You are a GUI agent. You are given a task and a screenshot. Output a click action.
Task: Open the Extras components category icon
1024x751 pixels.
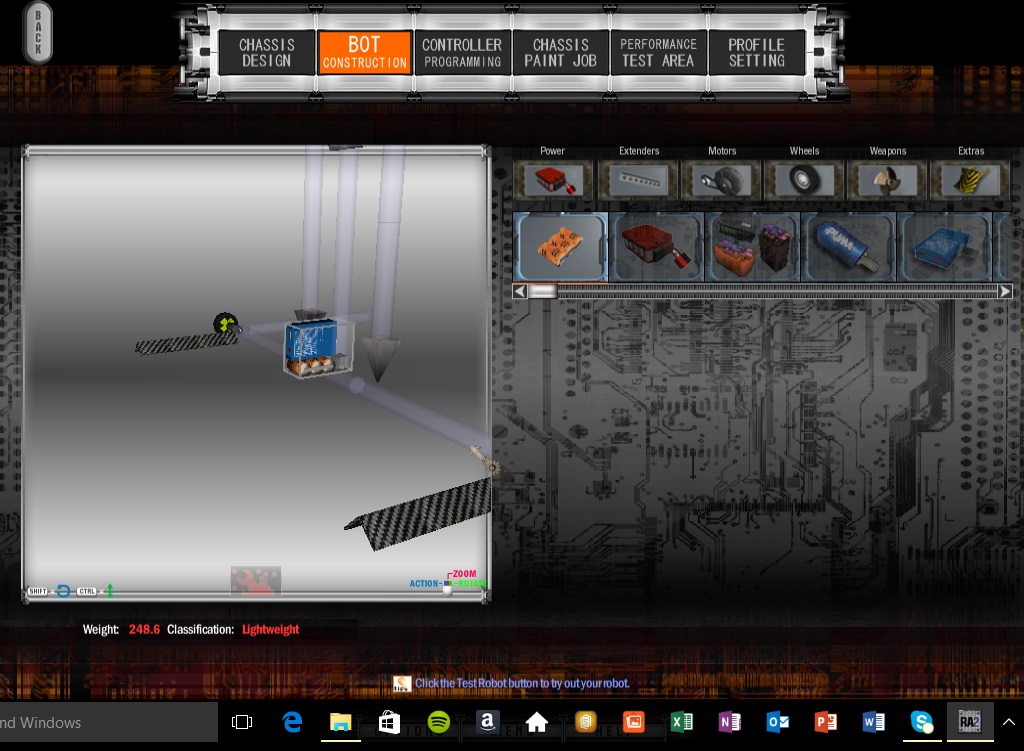coord(971,180)
